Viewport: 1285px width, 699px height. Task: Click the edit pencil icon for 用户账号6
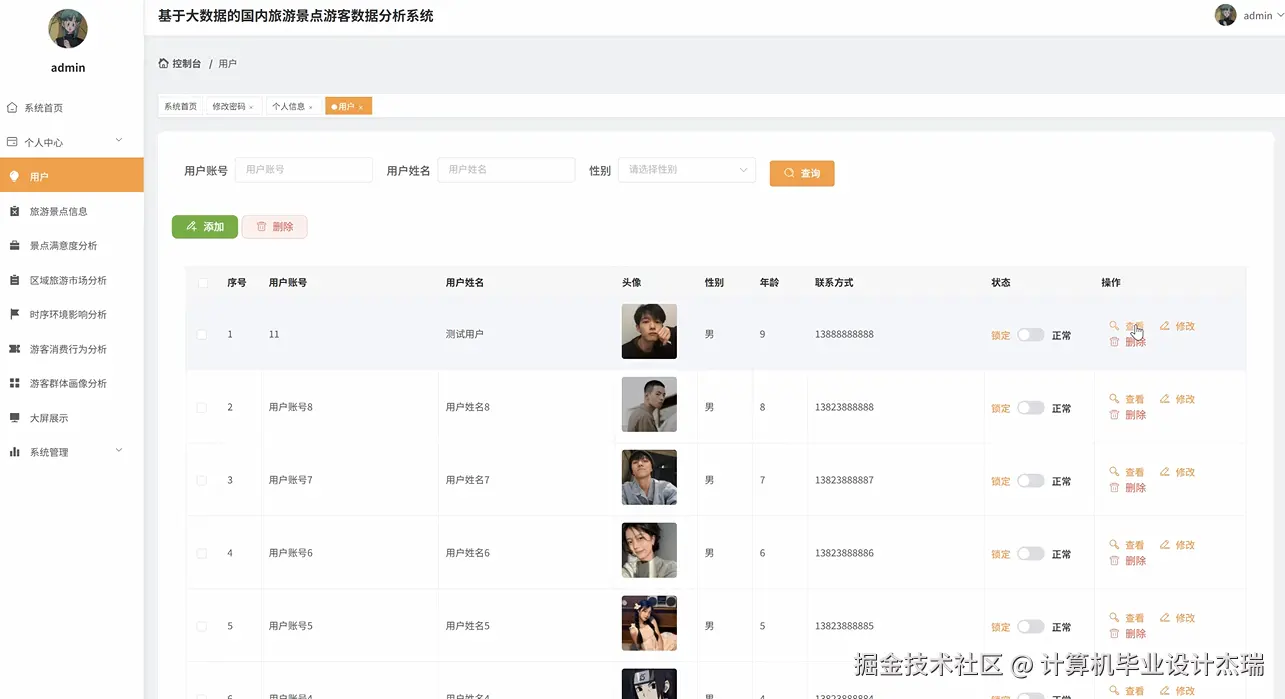1164,545
